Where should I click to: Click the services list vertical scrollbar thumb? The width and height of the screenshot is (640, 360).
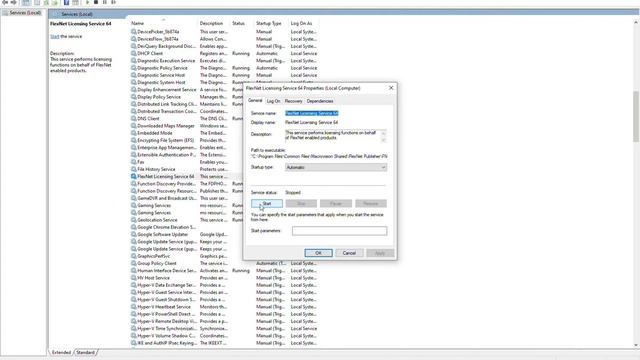[x=636, y=116]
